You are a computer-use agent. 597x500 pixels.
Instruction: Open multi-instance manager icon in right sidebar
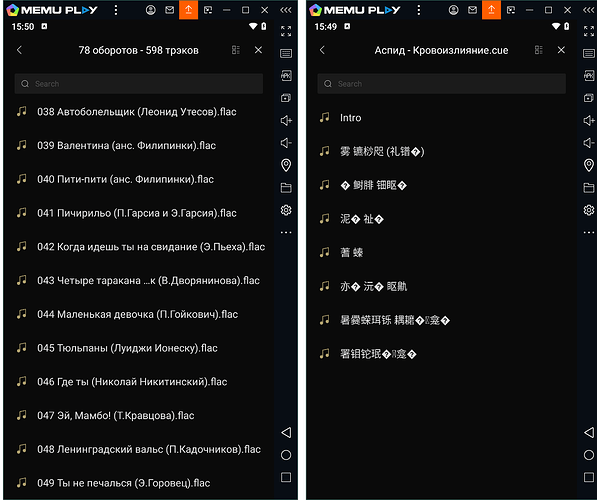tap(589, 98)
